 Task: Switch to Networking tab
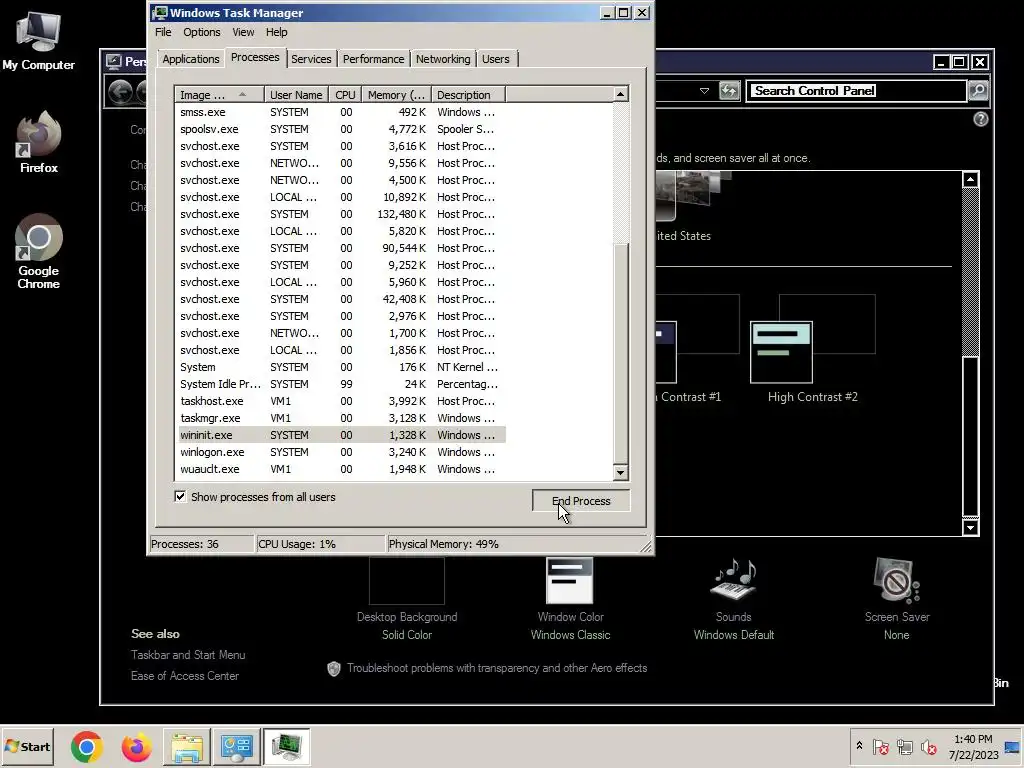pos(443,59)
